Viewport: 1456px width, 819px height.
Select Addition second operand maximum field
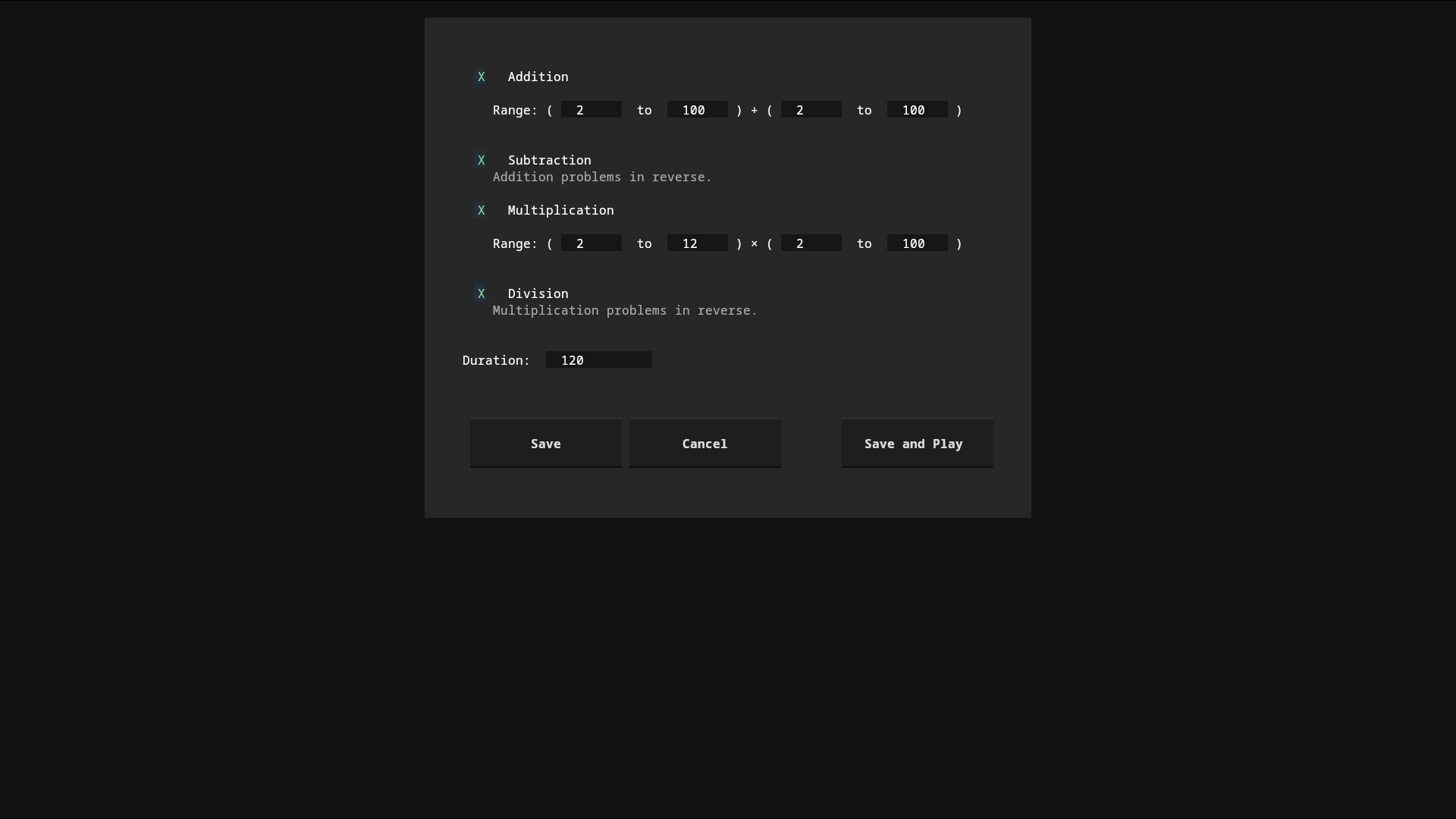tap(918, 110)
